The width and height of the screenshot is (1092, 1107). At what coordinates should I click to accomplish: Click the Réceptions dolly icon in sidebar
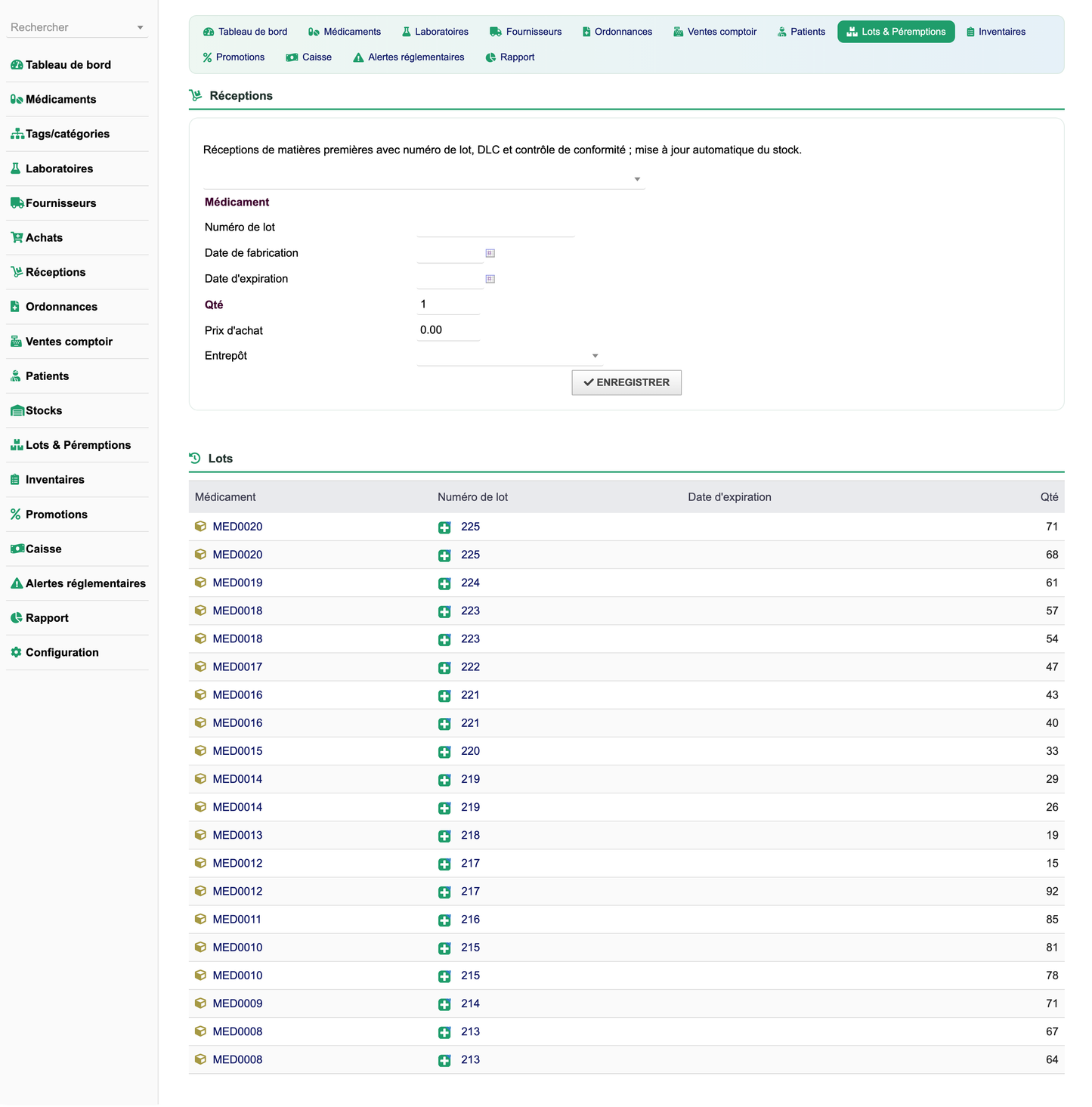click(x=17, y=272)
